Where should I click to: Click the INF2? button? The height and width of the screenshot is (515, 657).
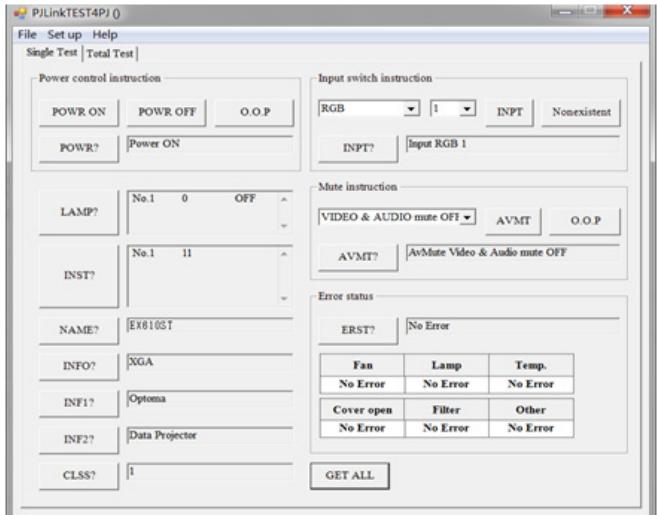point(79,439)
